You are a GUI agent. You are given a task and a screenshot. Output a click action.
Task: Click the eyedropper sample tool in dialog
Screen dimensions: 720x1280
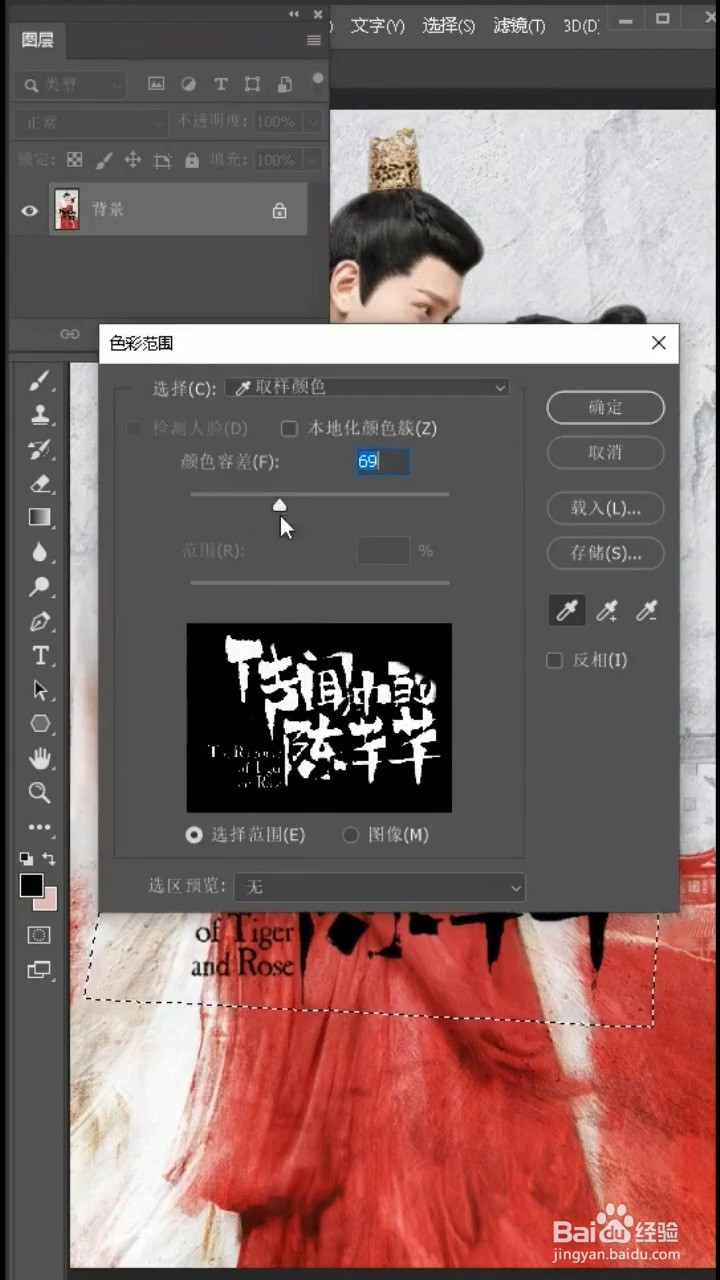567,611
